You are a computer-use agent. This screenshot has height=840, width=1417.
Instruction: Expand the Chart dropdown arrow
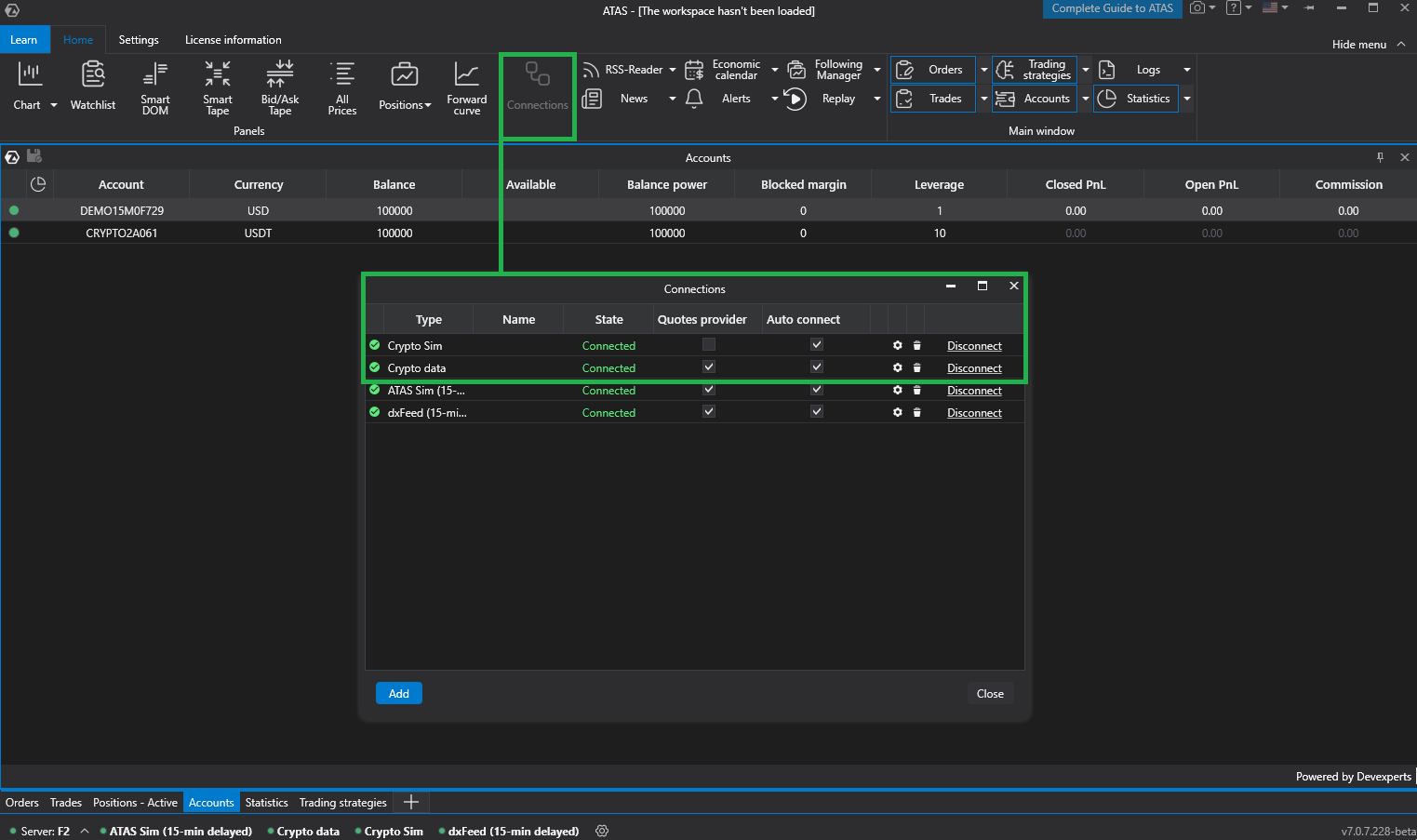pyautogui.click(x=53, y=105)
